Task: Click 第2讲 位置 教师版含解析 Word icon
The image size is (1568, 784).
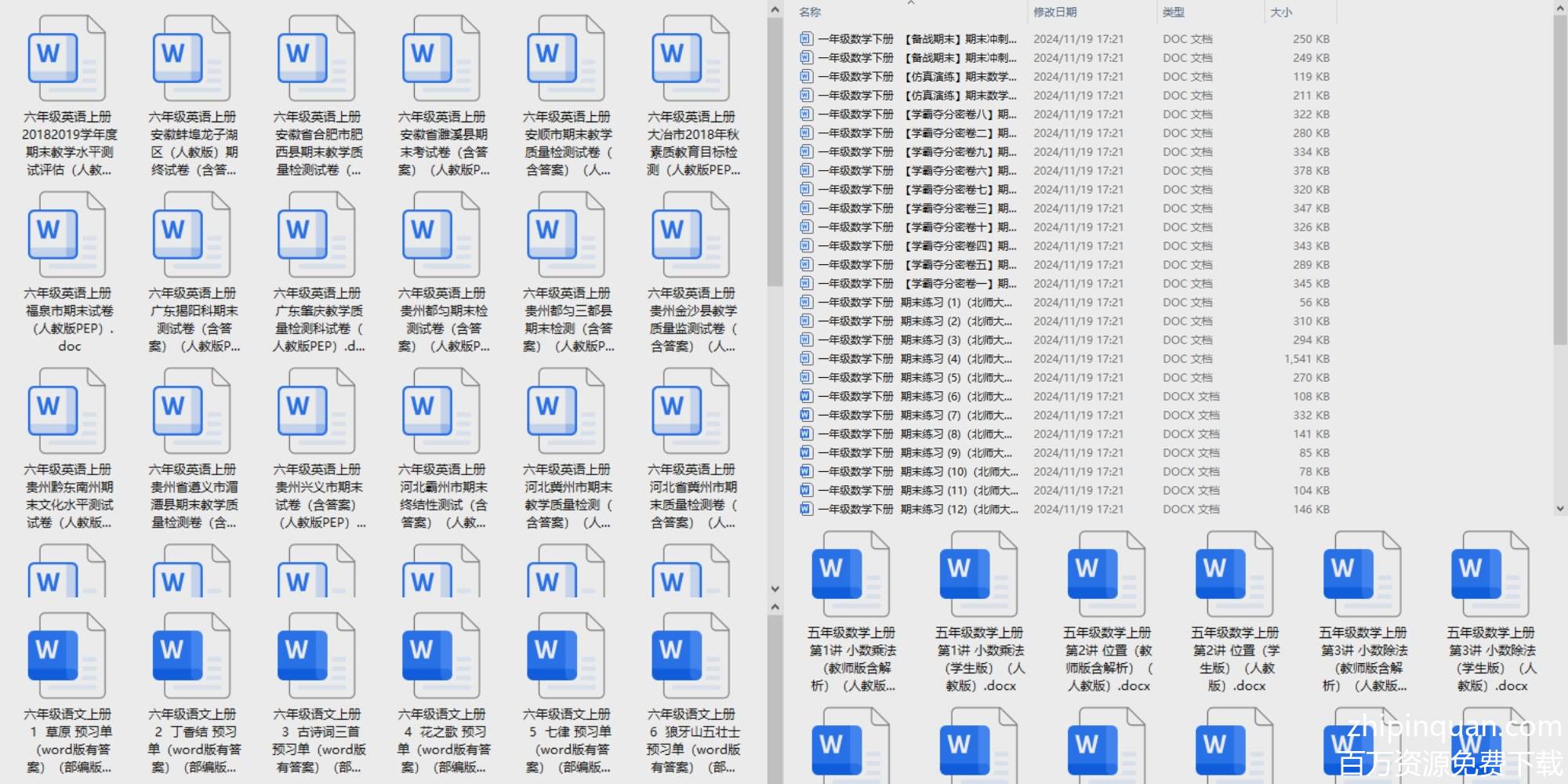Action: (x=1106, y=574)
